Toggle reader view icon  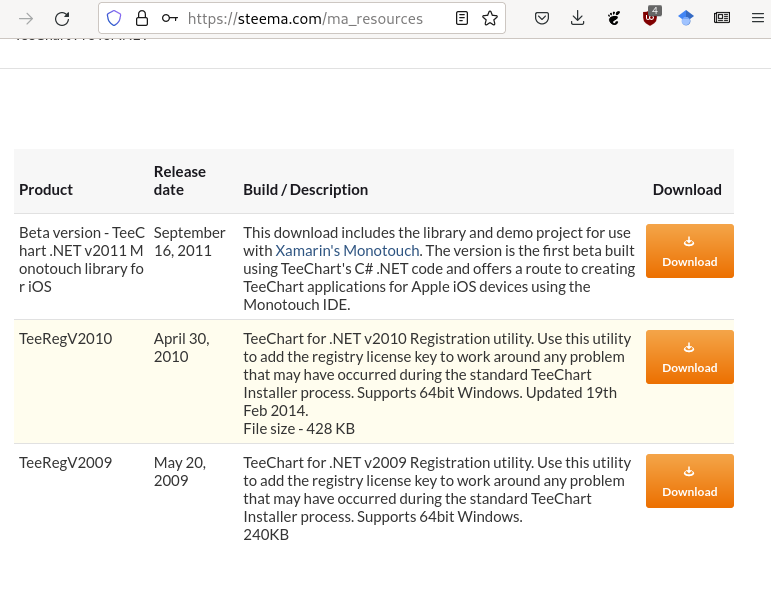tap(462, 19)
